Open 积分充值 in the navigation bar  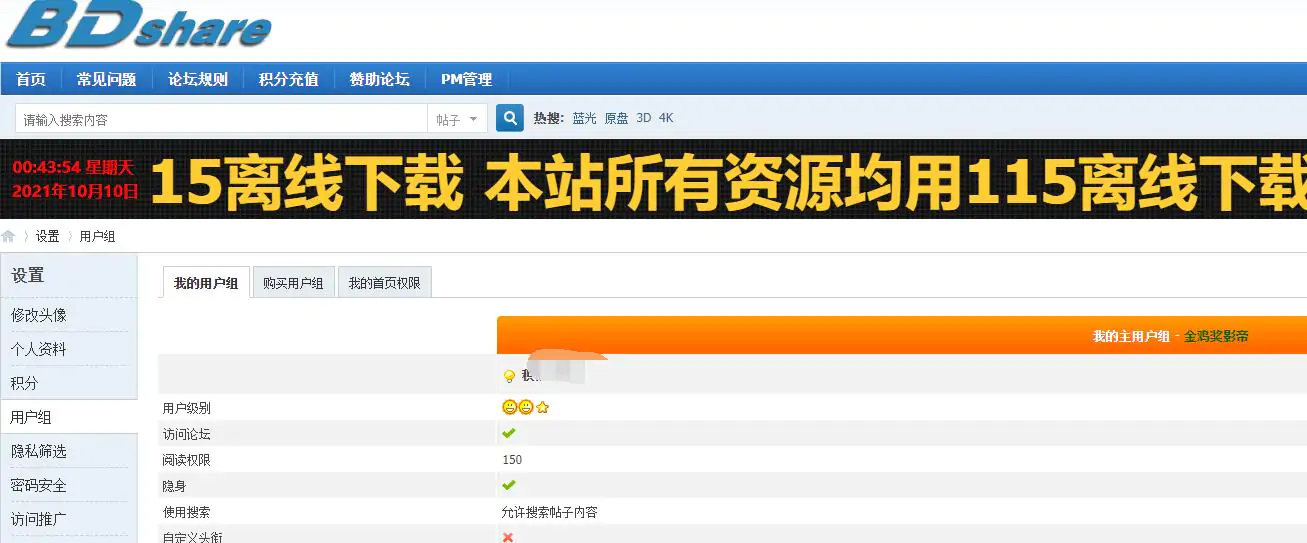[x=288, y=79]
